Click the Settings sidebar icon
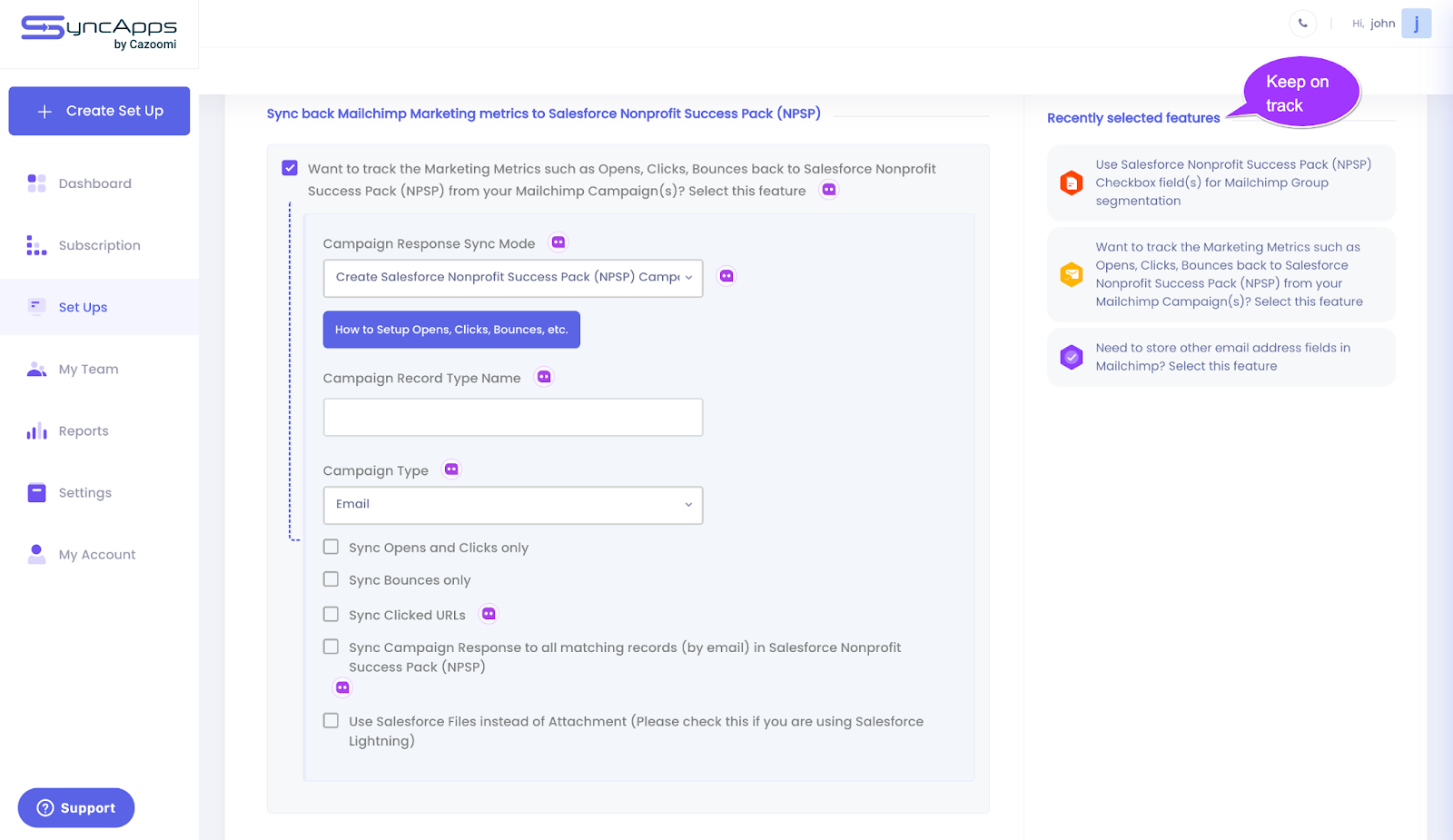 coord(36,492)
